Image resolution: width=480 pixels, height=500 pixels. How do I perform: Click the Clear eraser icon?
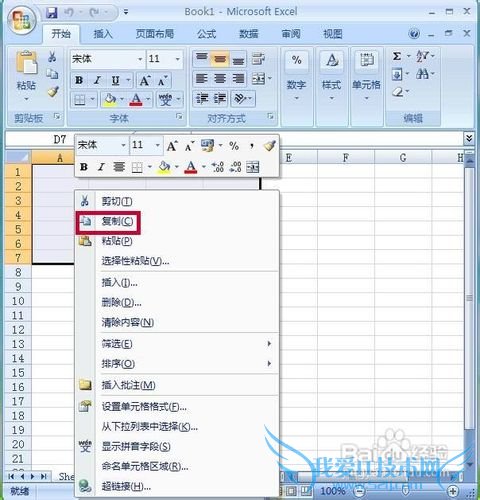pos(397,91)
